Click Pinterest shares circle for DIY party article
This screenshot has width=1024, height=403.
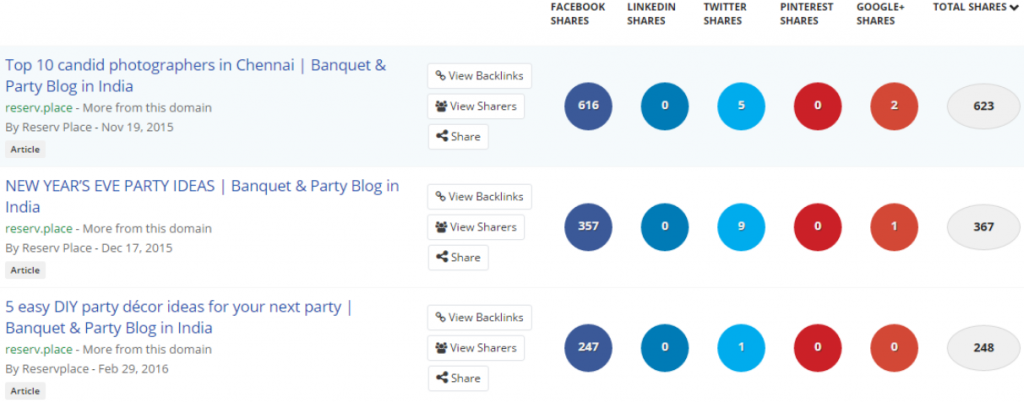818,347
